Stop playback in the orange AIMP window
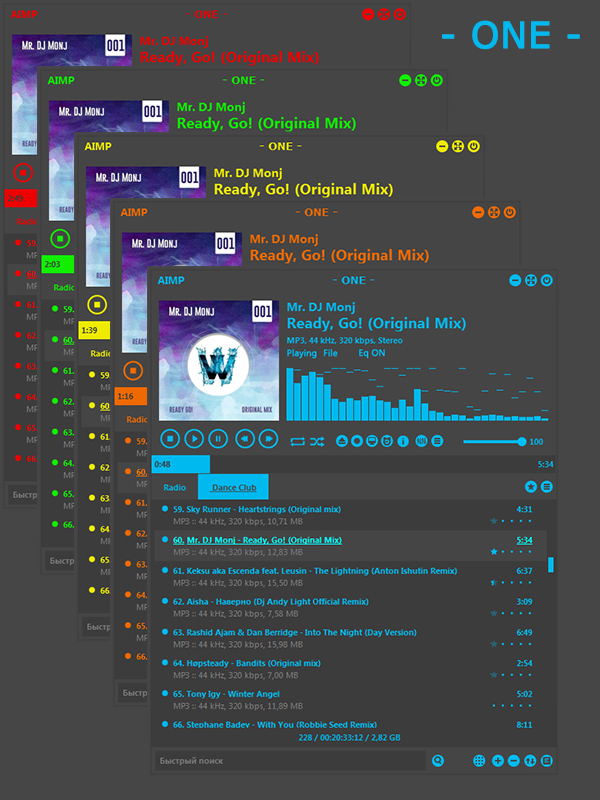The width and height of the screenshot is (600, 800). [133, 370]
